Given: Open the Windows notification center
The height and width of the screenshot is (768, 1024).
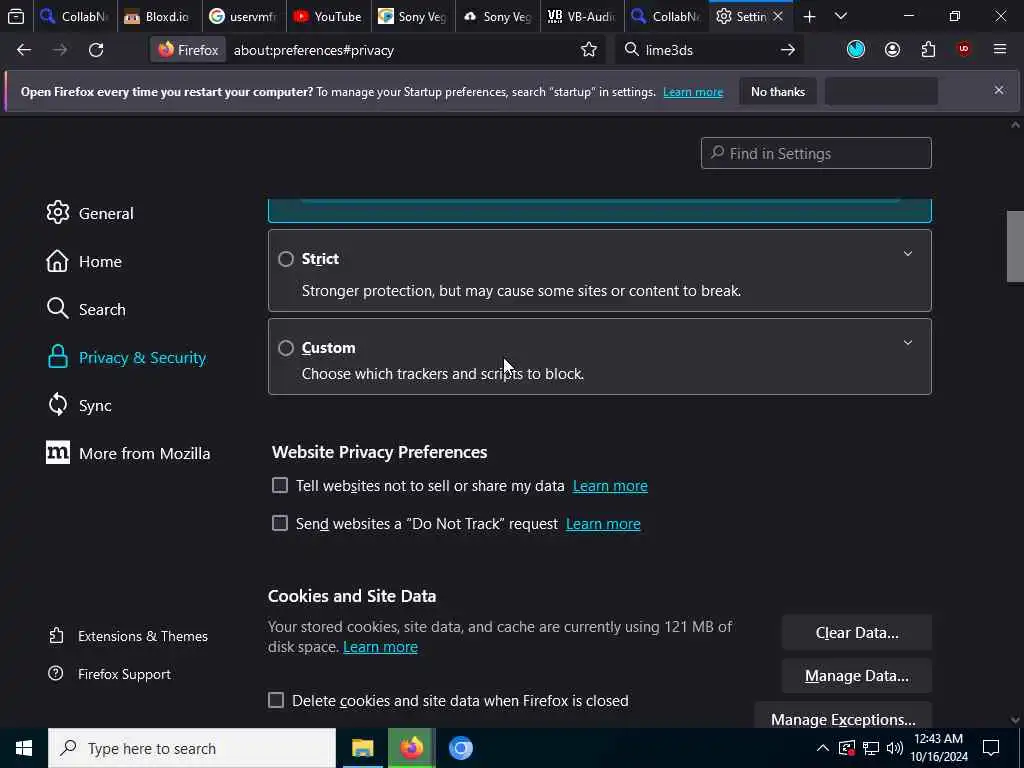Looking at the screenshot, I should pyautogui.click(x=991, y=748).
